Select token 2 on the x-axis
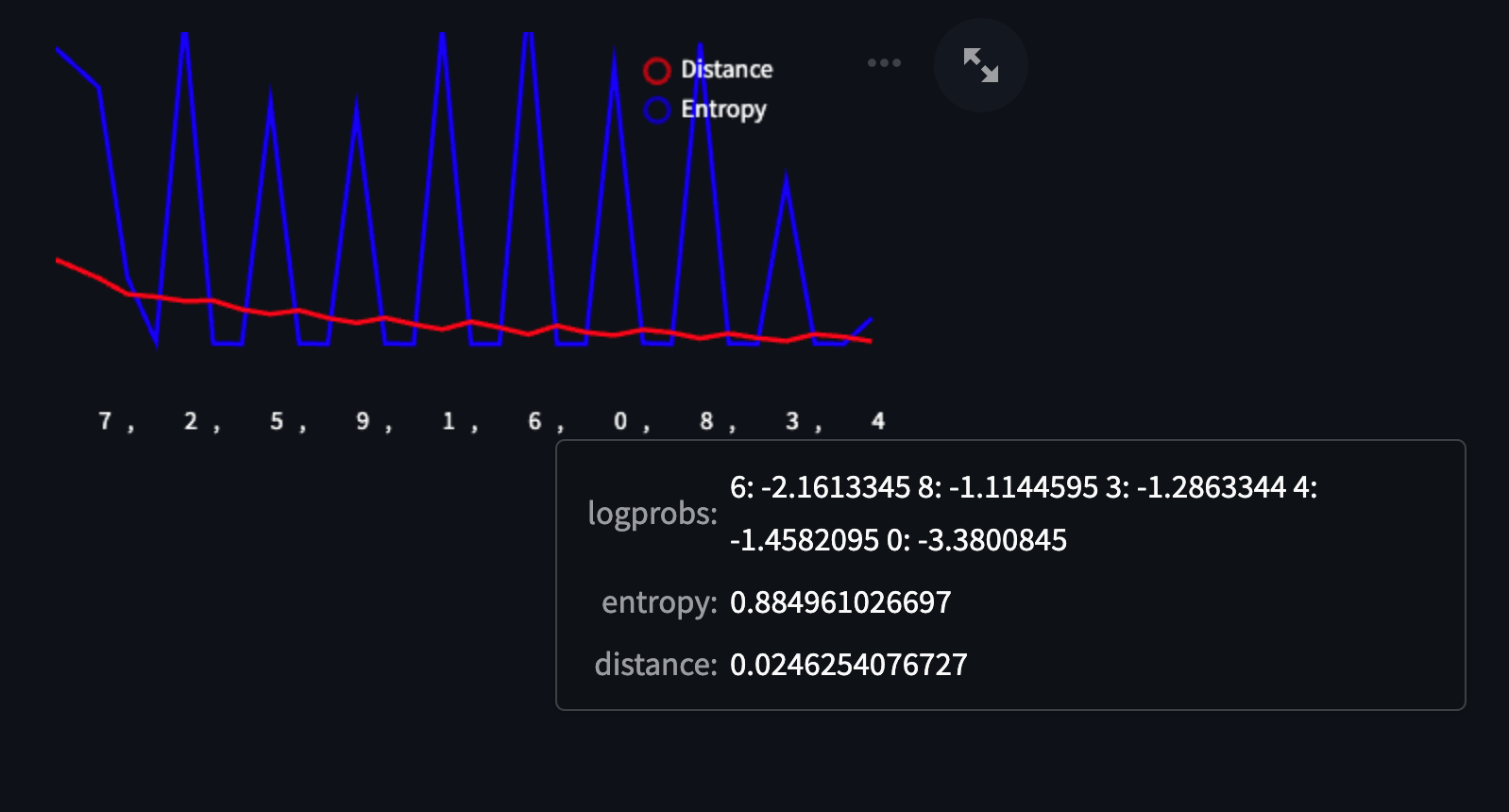The image size is (1509, 812). tap(191, 421)
